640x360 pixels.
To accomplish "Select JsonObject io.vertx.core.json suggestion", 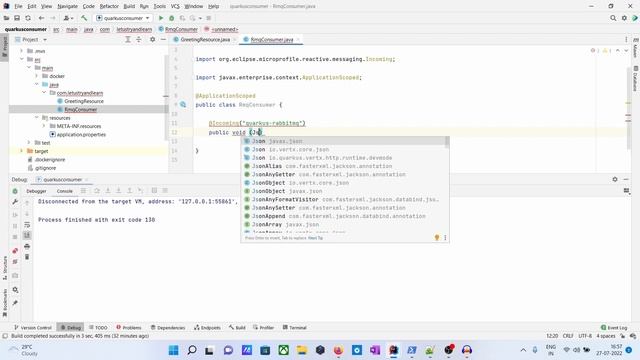I will (345, 182).
